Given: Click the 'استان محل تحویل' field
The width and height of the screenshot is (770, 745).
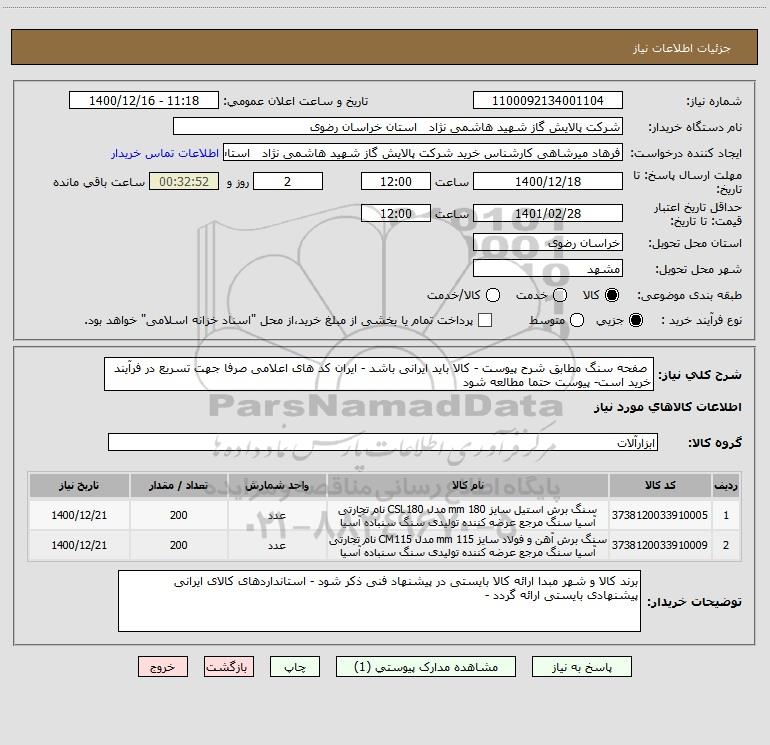Looking at the screenshot, I should click(x=547, y=243).
